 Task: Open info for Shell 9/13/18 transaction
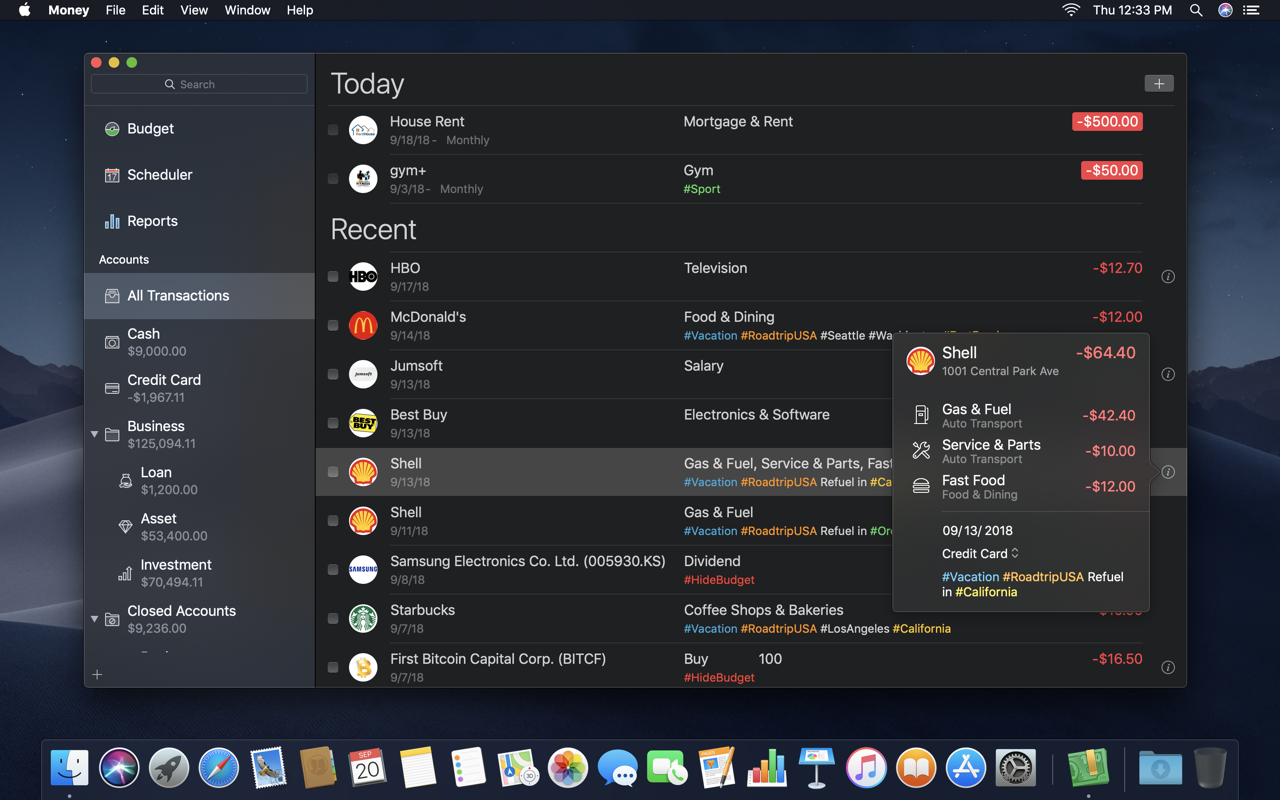(1168, 472)
